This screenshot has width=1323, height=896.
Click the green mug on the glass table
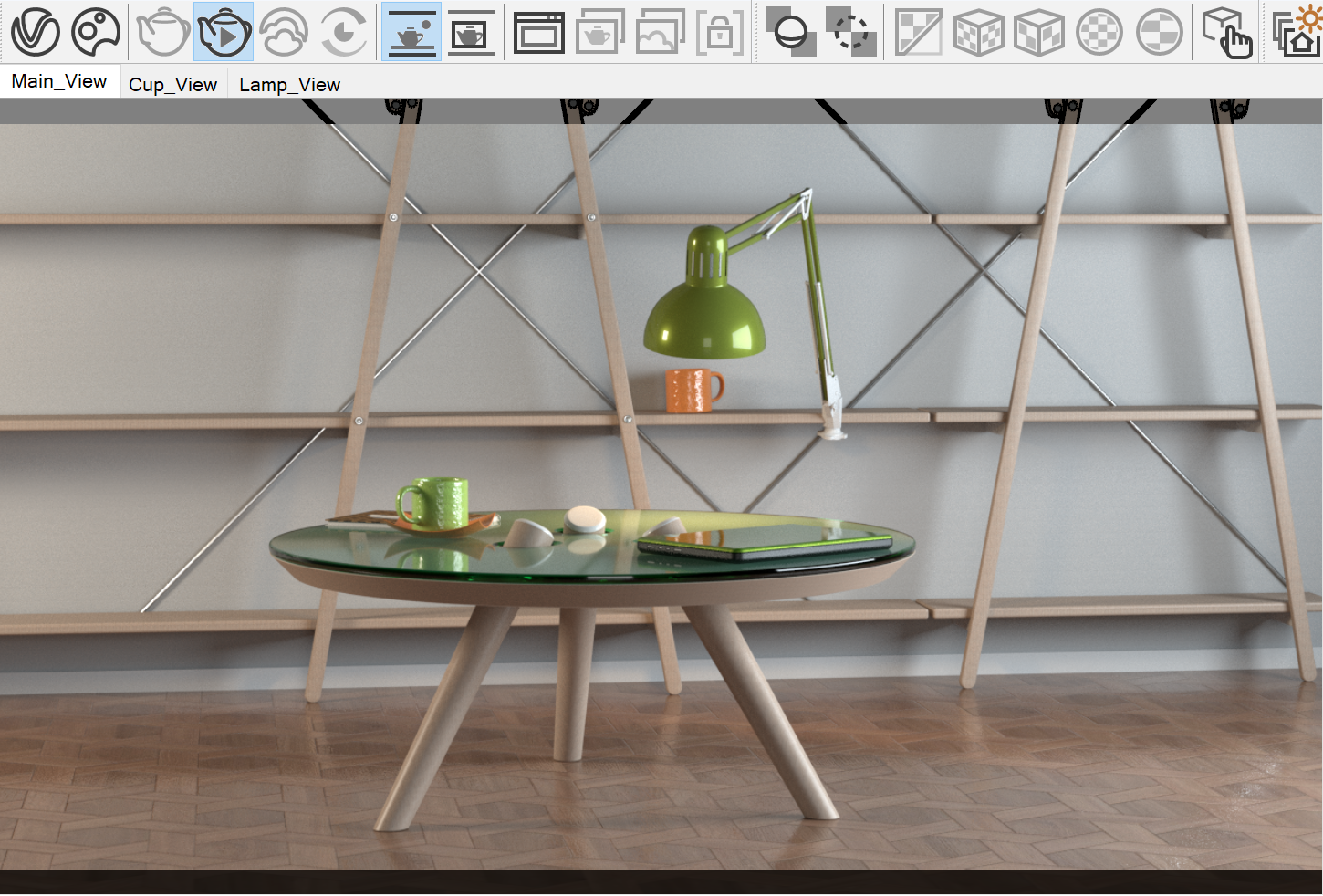(x=434, y=503)
